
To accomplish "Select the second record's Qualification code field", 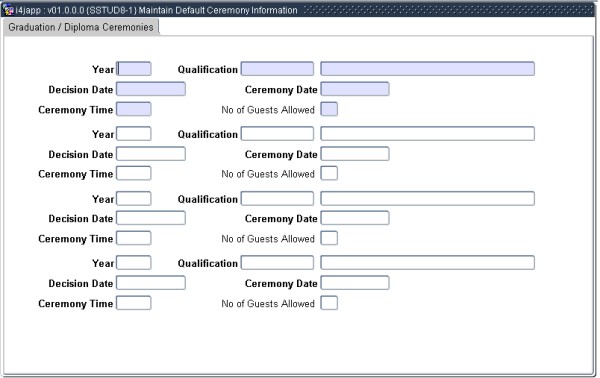I will (x=277, y=134).
